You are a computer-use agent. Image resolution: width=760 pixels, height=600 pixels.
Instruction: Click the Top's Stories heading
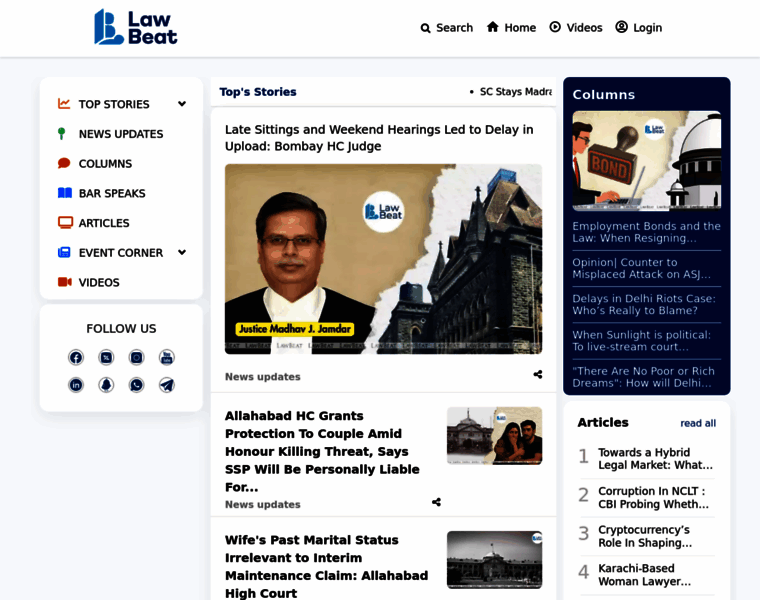click(x=258, y=92)
